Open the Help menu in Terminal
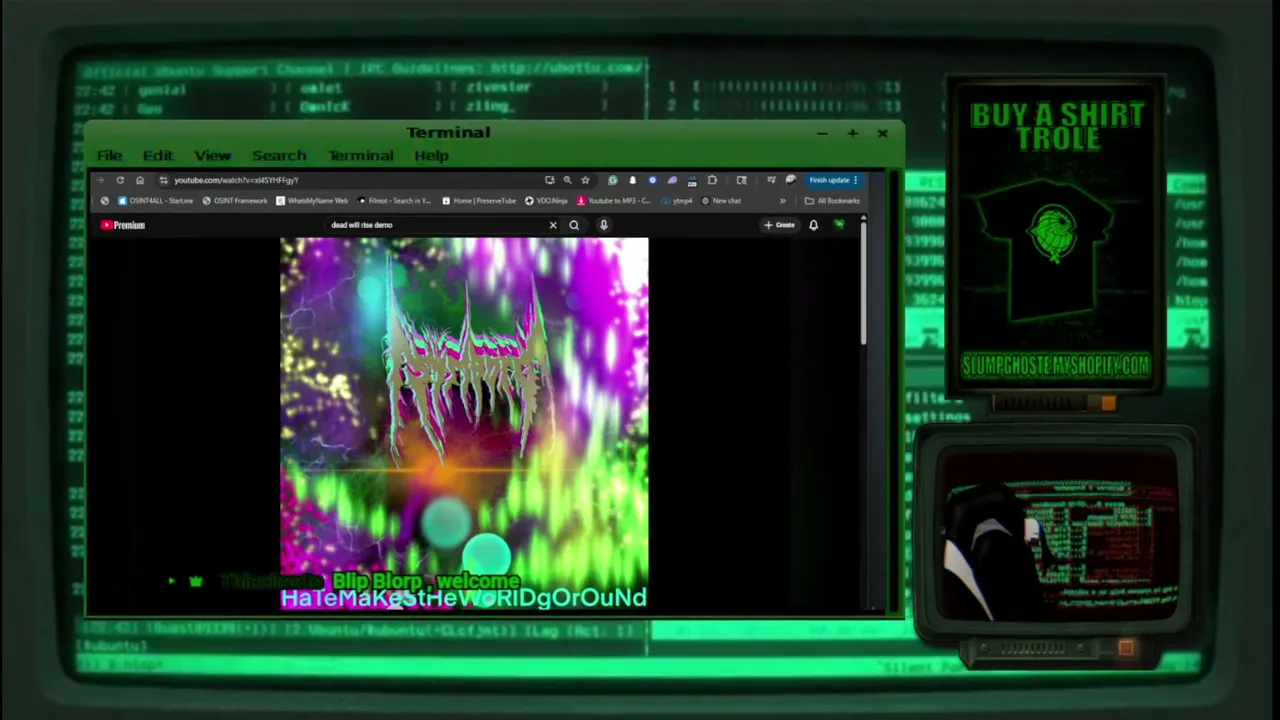 pos(431,156)
